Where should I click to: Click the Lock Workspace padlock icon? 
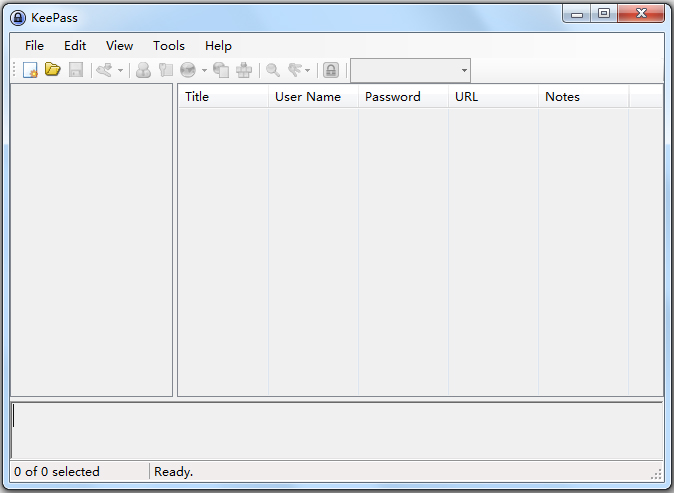tap(331, 70)
